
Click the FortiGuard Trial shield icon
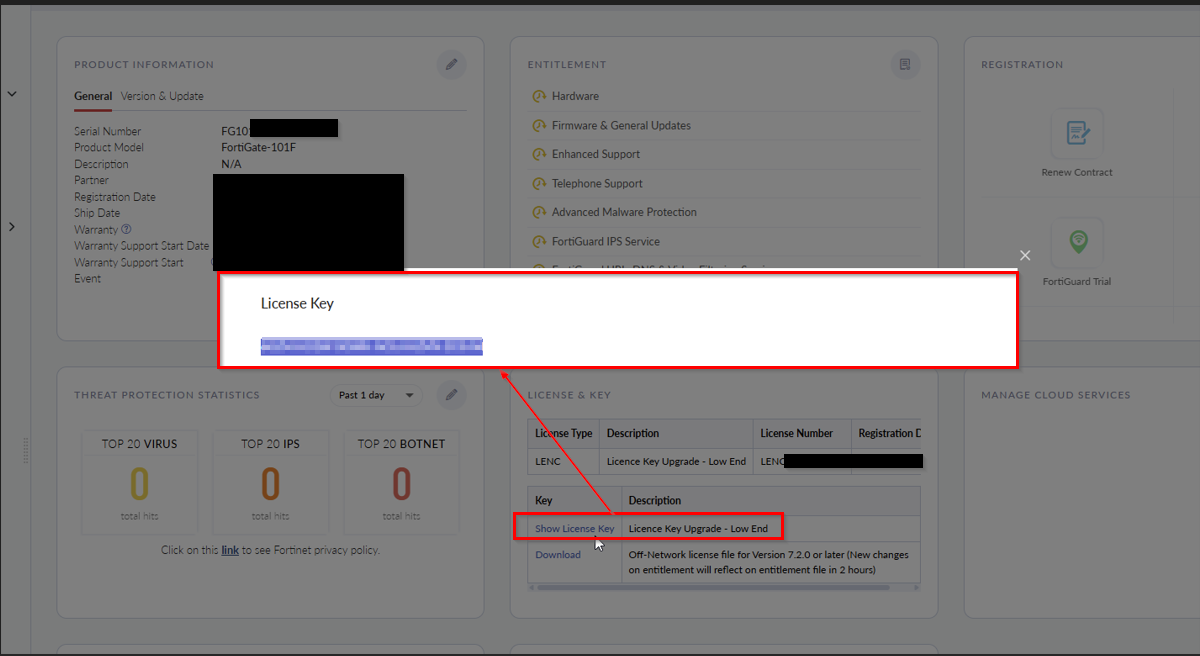tap(1077, 243)
